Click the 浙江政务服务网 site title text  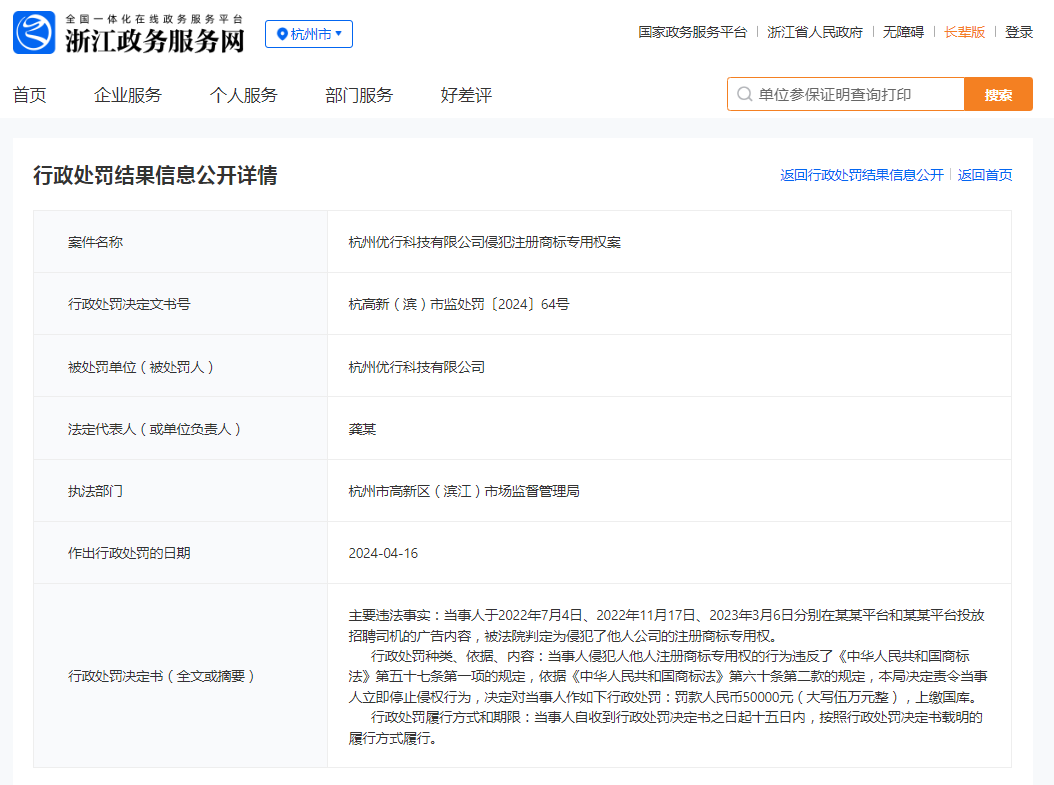(155, 40)
